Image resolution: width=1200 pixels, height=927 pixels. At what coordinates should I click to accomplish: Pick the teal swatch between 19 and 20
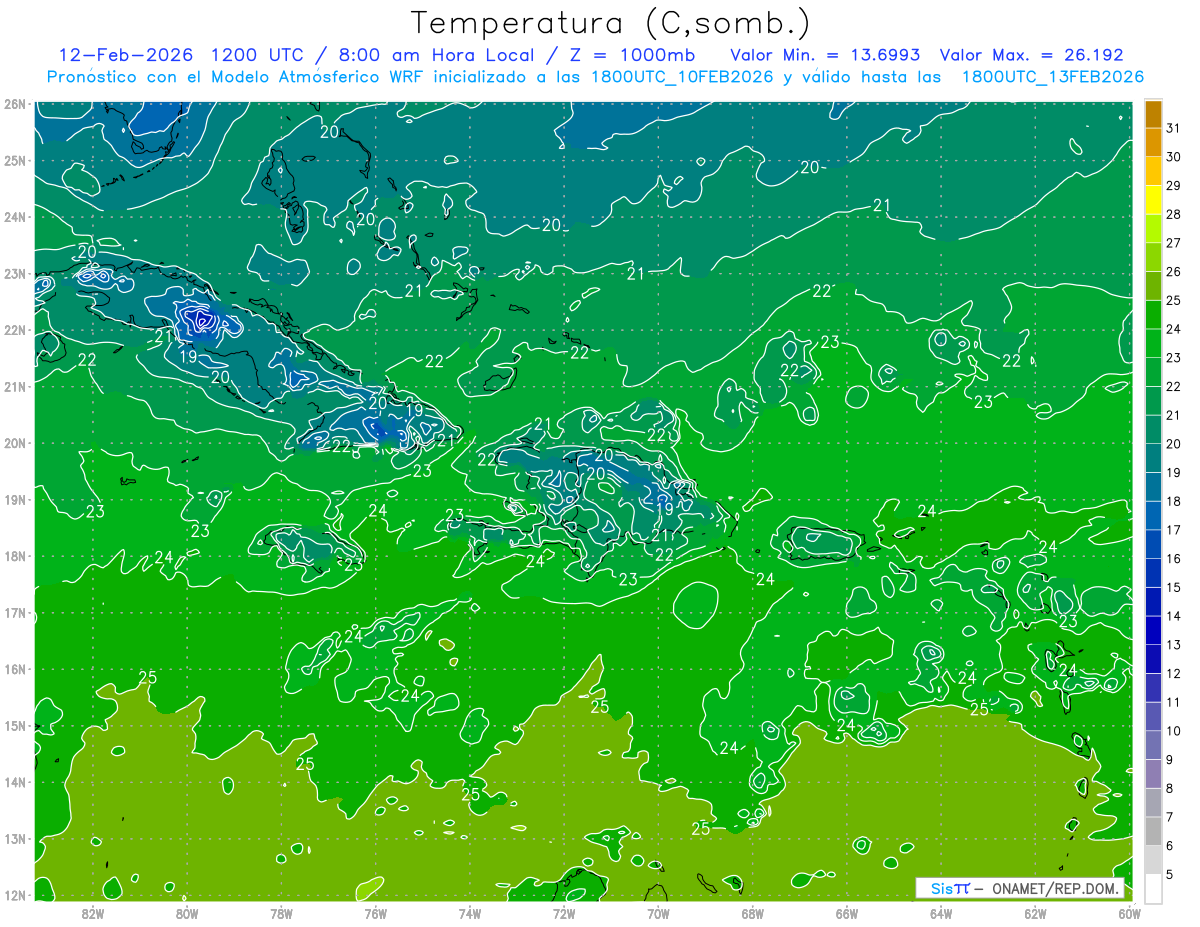1153,458
